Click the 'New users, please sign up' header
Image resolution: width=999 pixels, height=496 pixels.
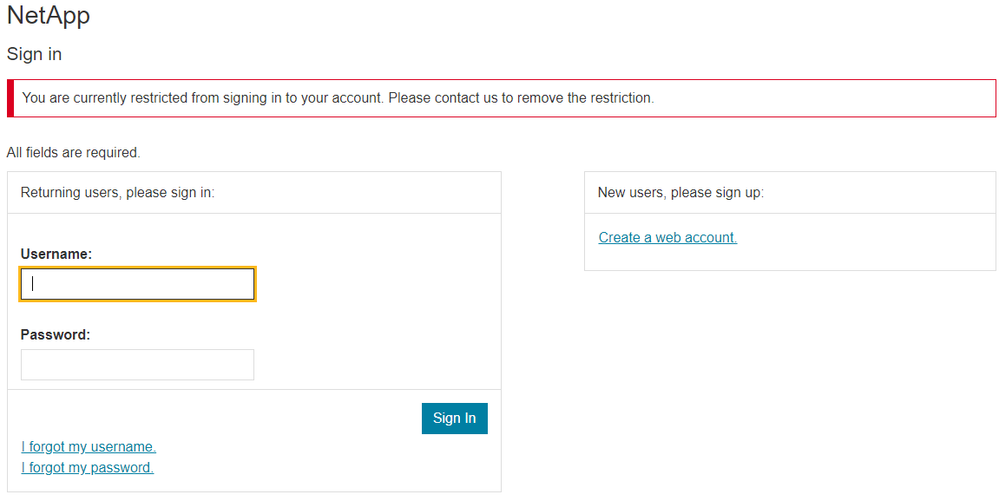click(x=680, y=193)
